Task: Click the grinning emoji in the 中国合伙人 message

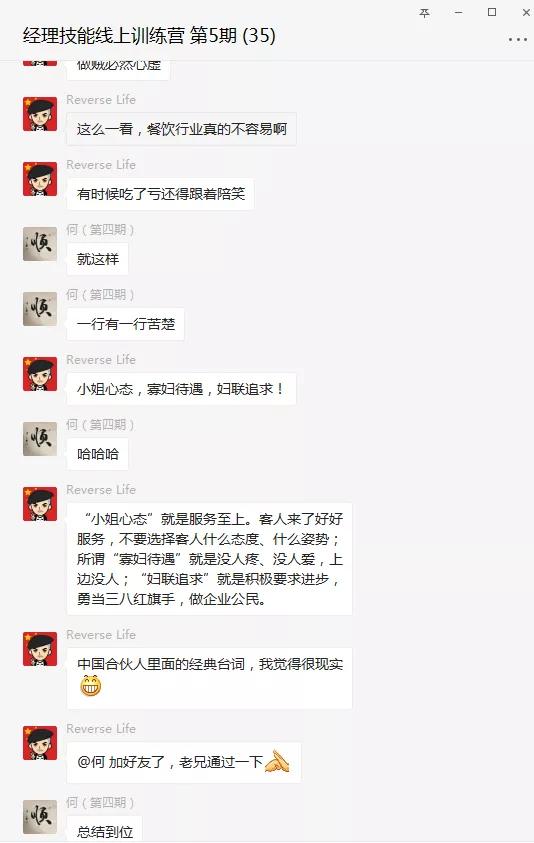Action: (91, 685)
